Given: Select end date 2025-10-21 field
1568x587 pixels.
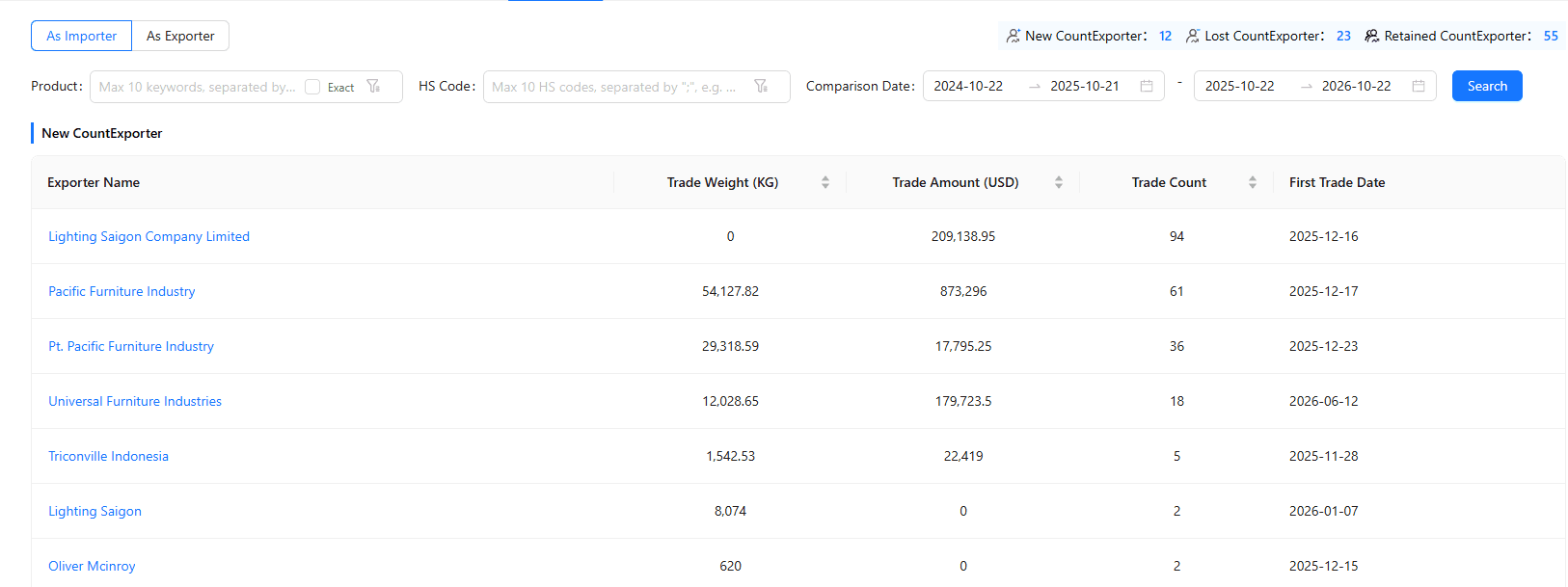Looking at the screenshot, I should [x=1085, y=86].
